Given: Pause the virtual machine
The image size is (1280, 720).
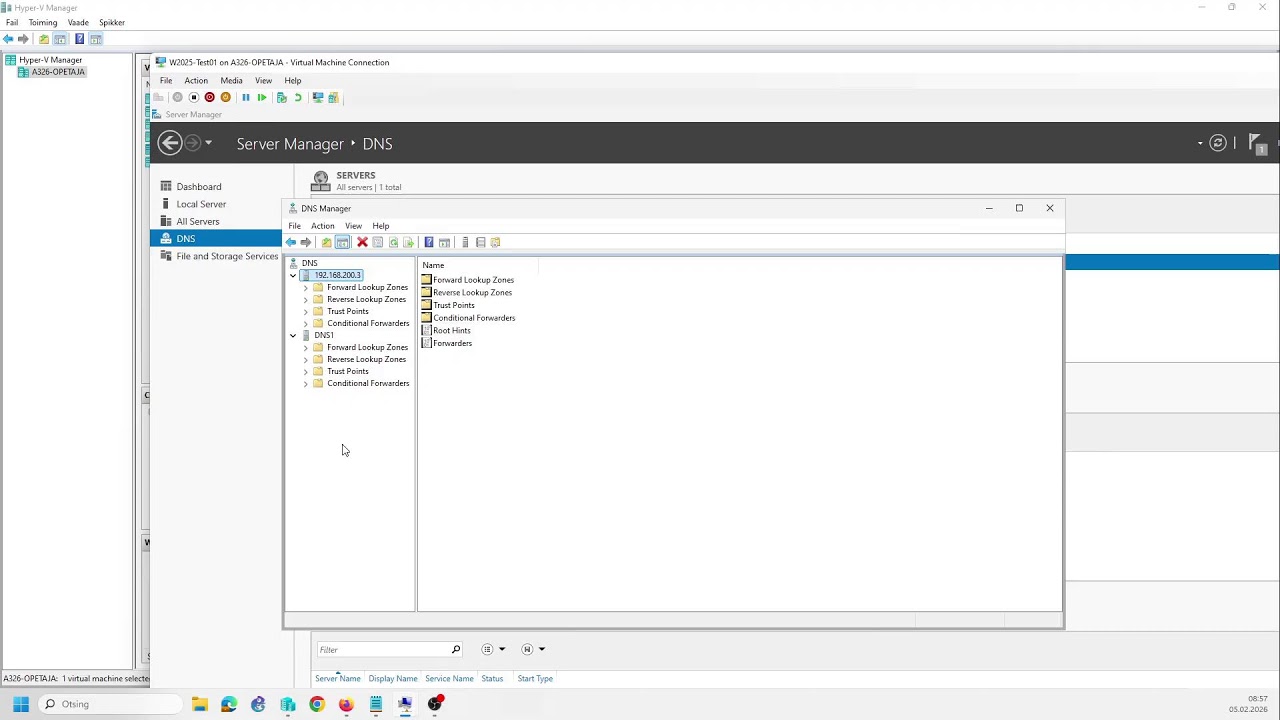Looking at the screenshot, I should 246,97.
